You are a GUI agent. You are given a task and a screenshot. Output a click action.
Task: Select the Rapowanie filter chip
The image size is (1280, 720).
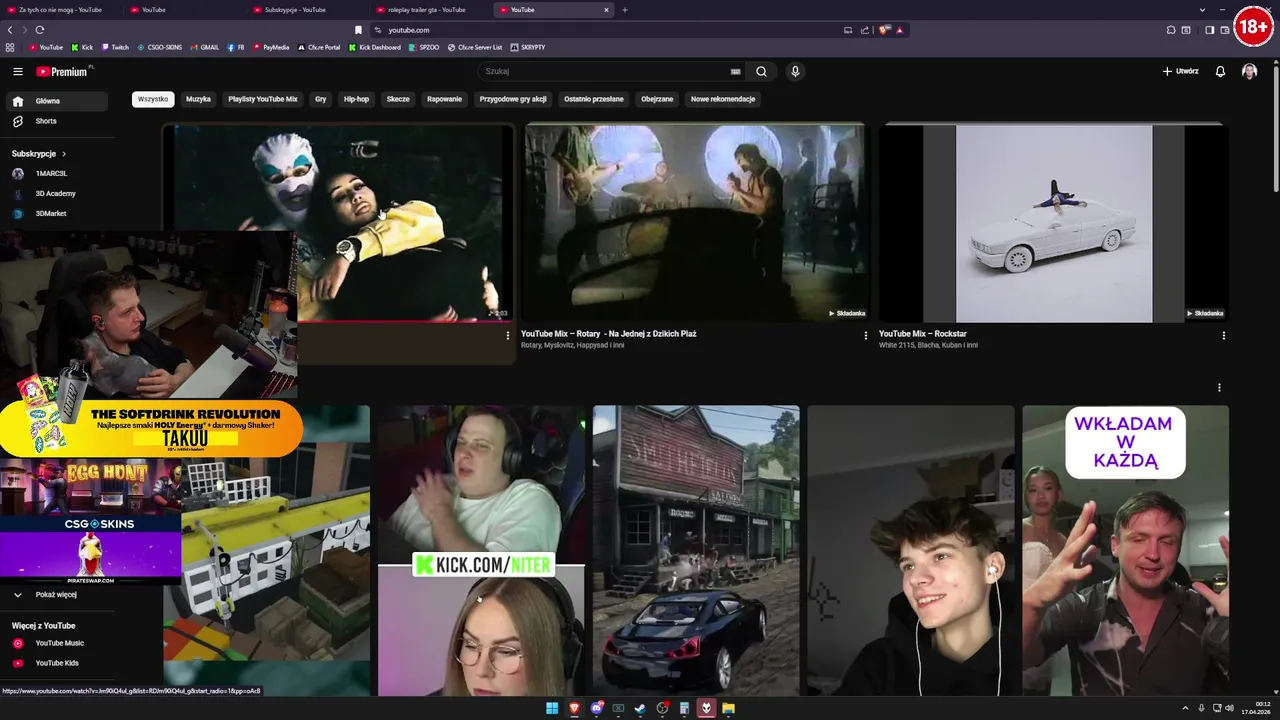(444, 99)
